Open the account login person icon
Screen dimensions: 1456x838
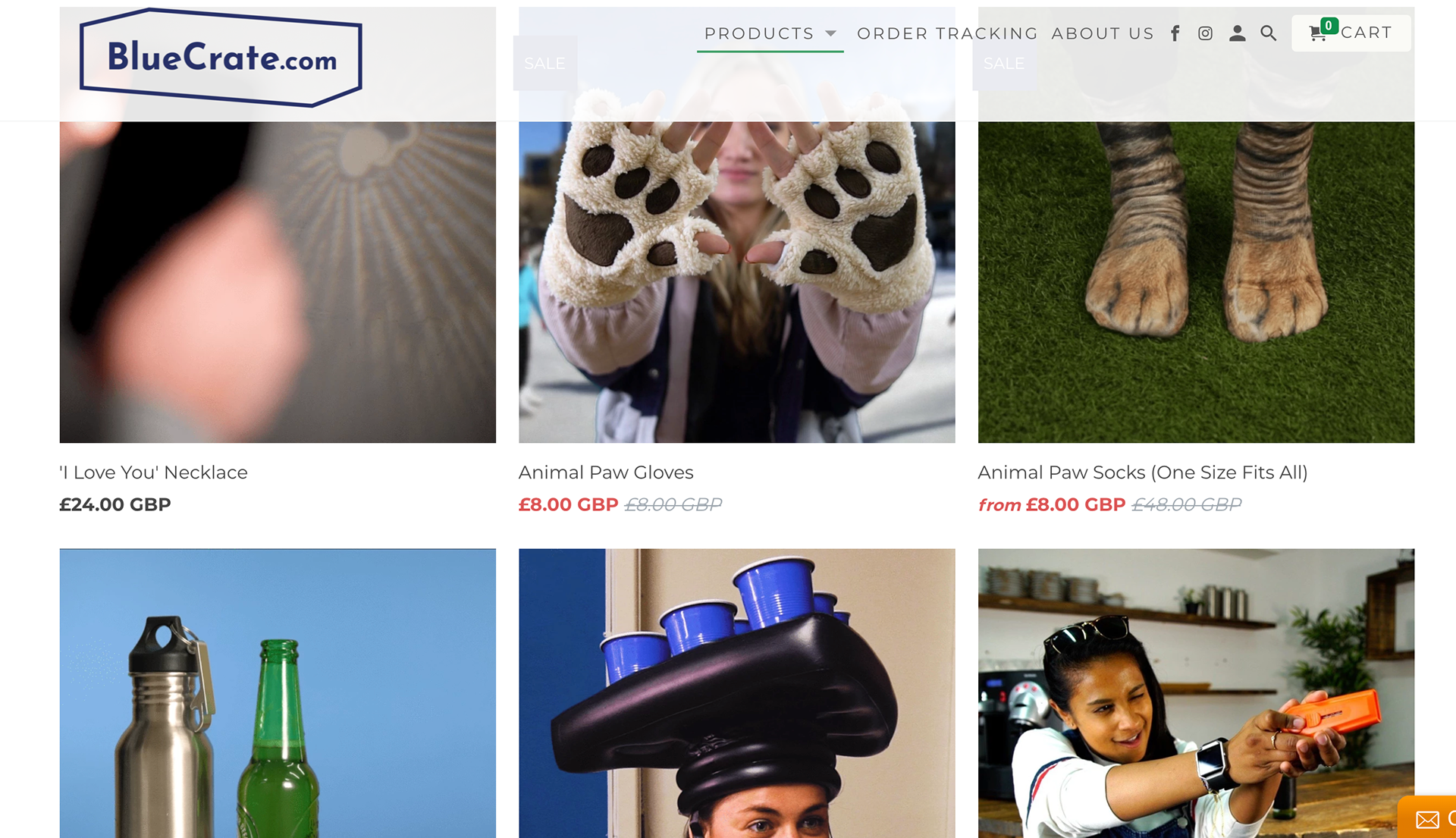pos(1237,33)
